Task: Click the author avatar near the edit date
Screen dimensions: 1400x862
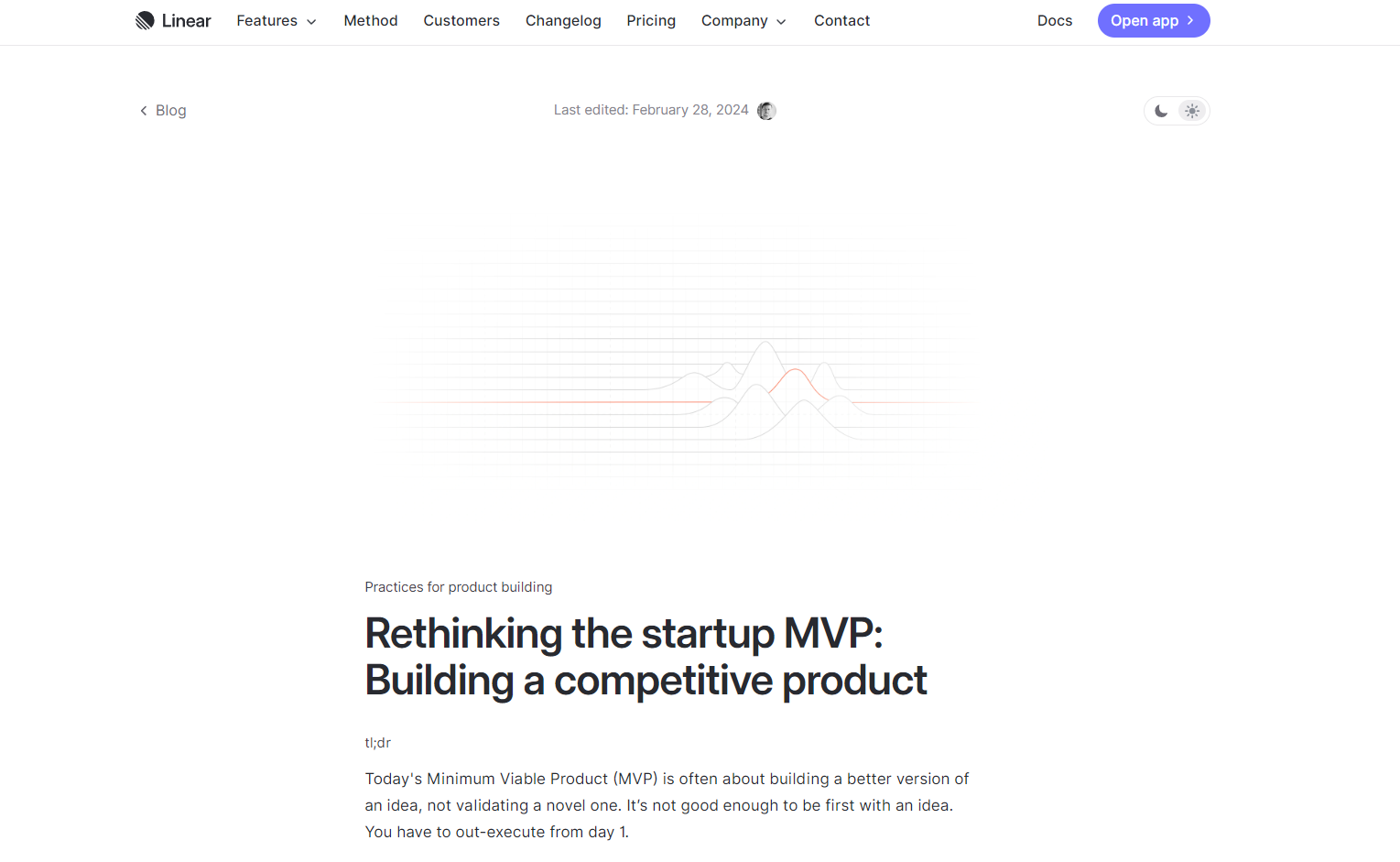Action: pos(766,110)
